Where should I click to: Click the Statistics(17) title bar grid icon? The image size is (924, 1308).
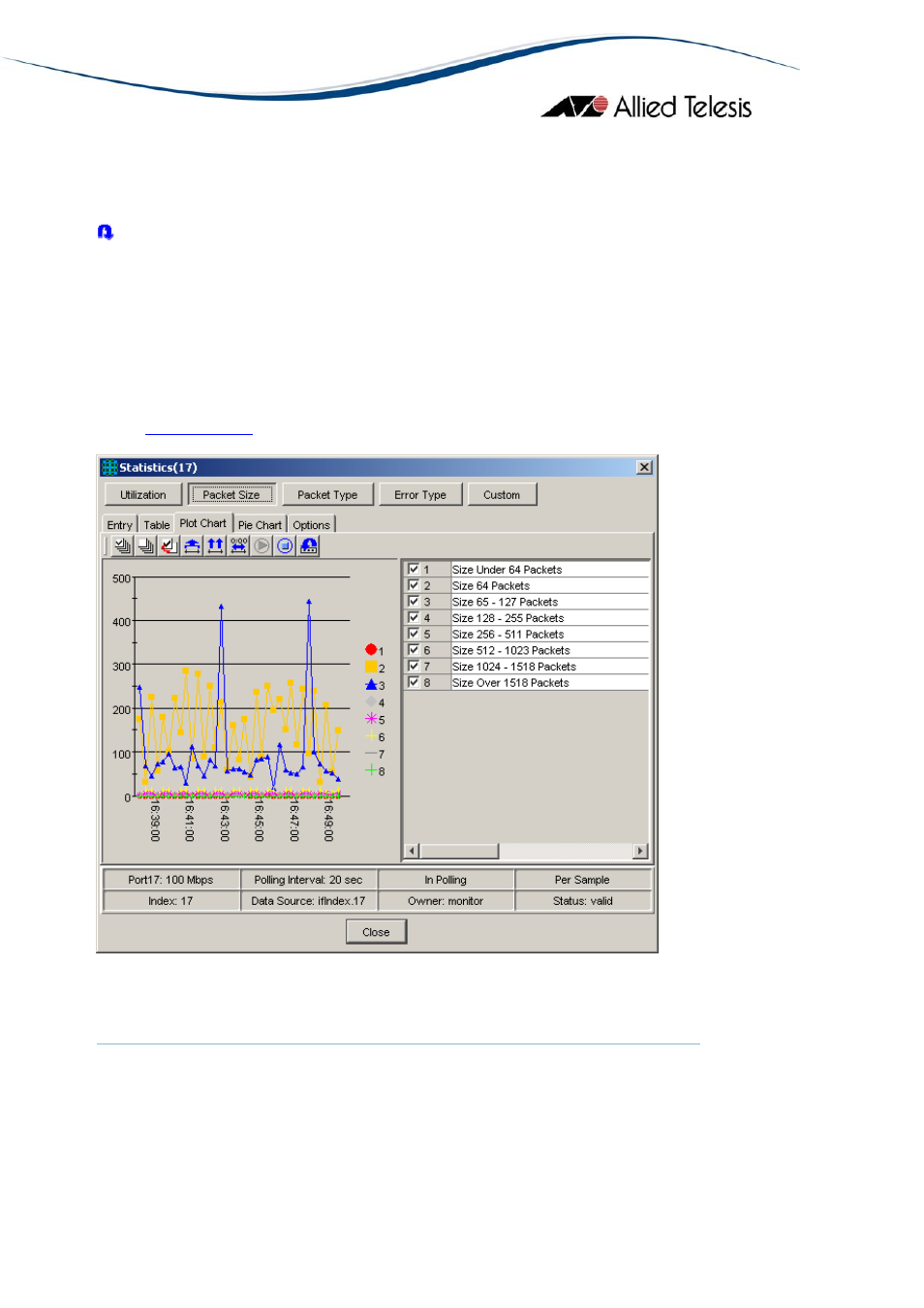coord(109,468)
